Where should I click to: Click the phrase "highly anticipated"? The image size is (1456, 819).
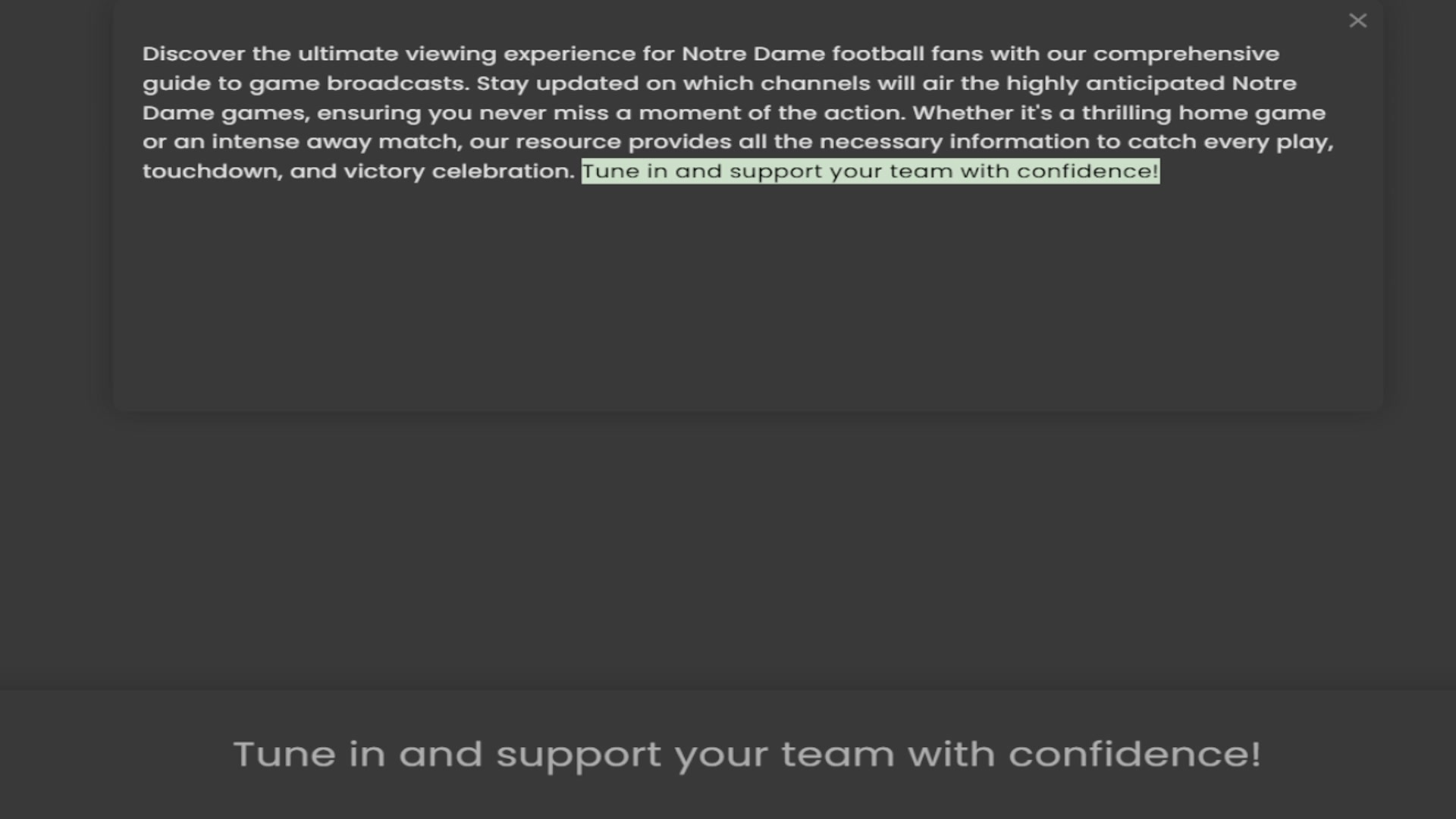pos(1115,83)
